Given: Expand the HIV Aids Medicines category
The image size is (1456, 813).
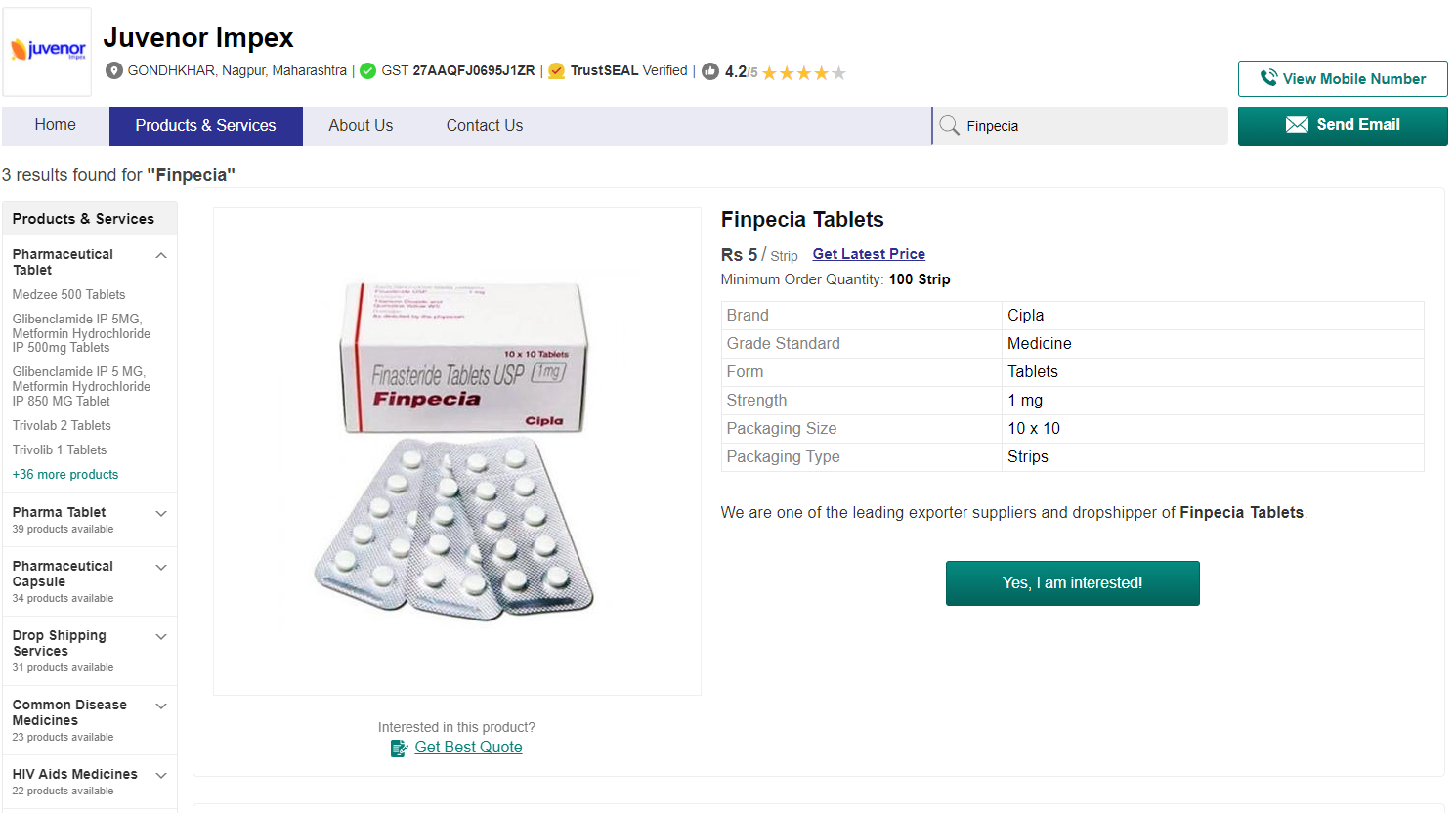Looking at the screenshot, I should click(x=161, y=776).
